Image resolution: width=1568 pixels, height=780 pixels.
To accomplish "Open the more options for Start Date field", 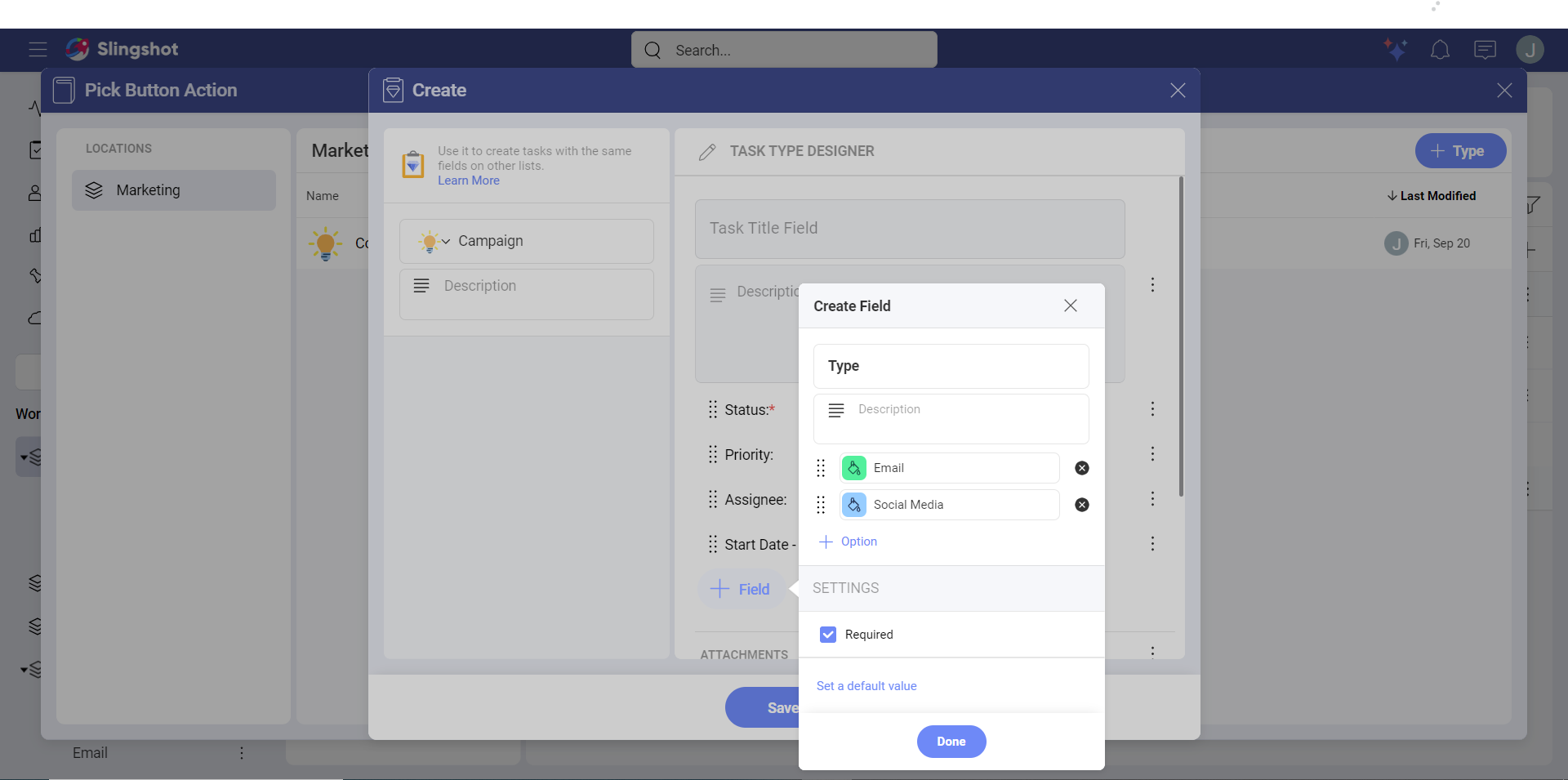I will (1152, 543).
